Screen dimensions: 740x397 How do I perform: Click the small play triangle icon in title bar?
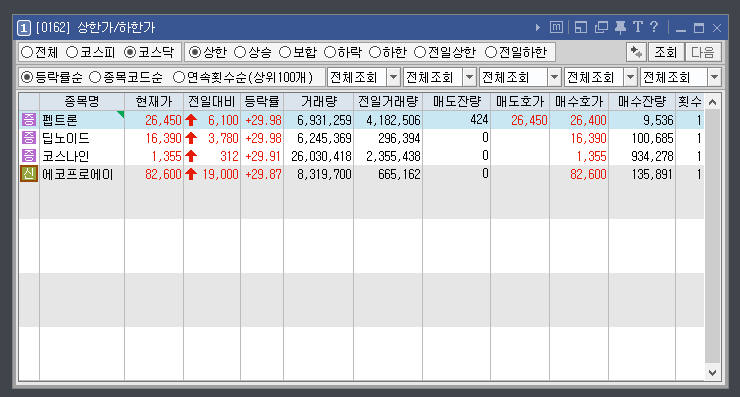pos(538,27)
